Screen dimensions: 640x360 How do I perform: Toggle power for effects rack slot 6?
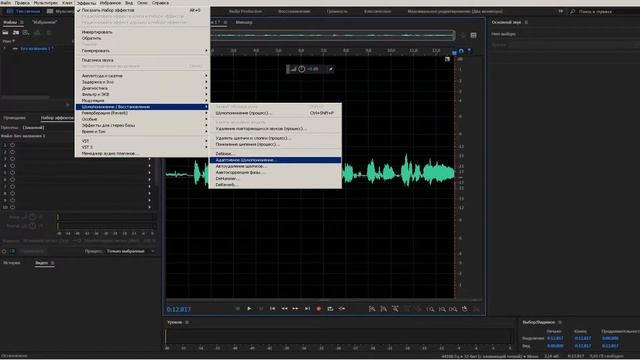tap(12, 180)
